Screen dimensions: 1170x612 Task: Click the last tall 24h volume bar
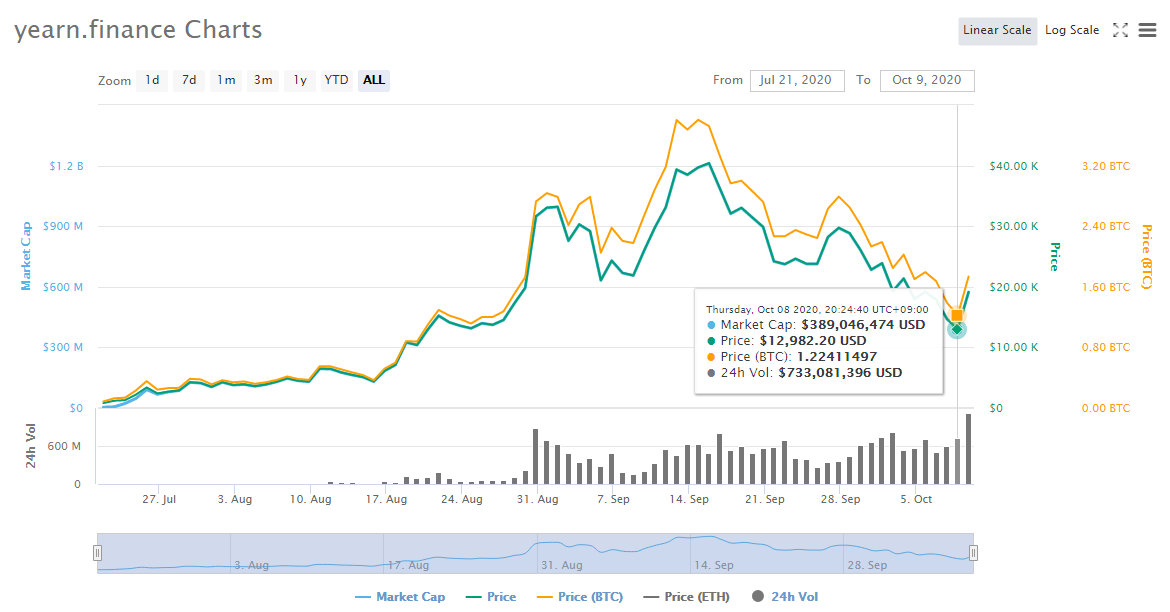click(969, 449)
